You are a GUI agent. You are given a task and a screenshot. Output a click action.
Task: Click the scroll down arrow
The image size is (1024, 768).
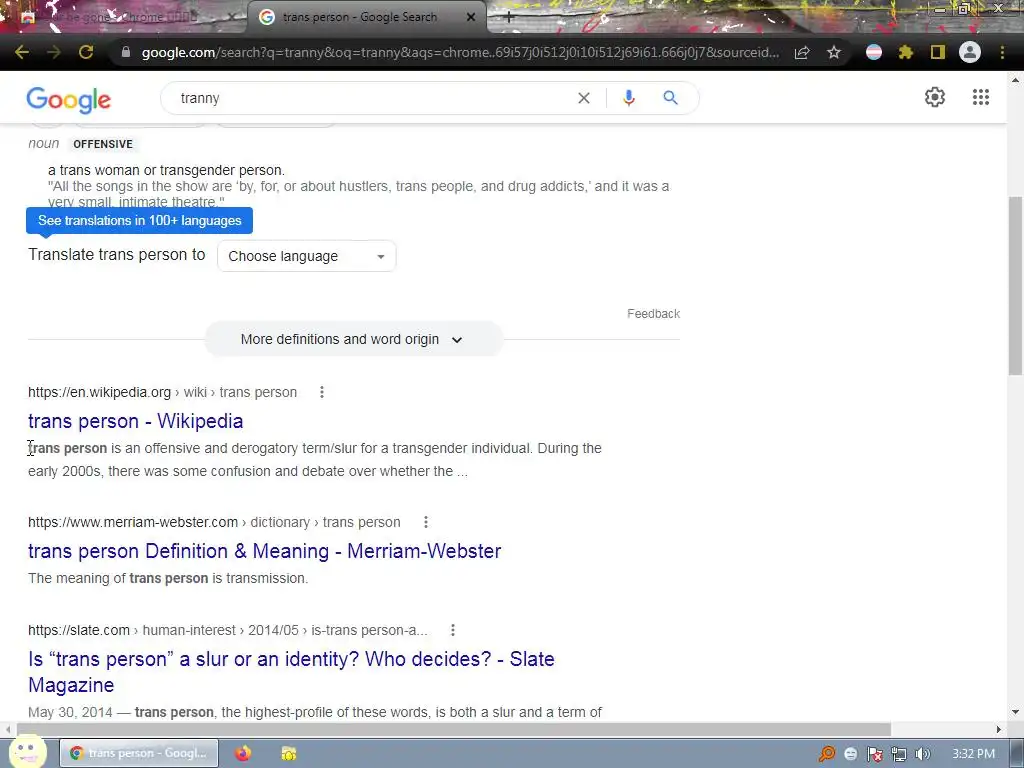pos(1015,712)
